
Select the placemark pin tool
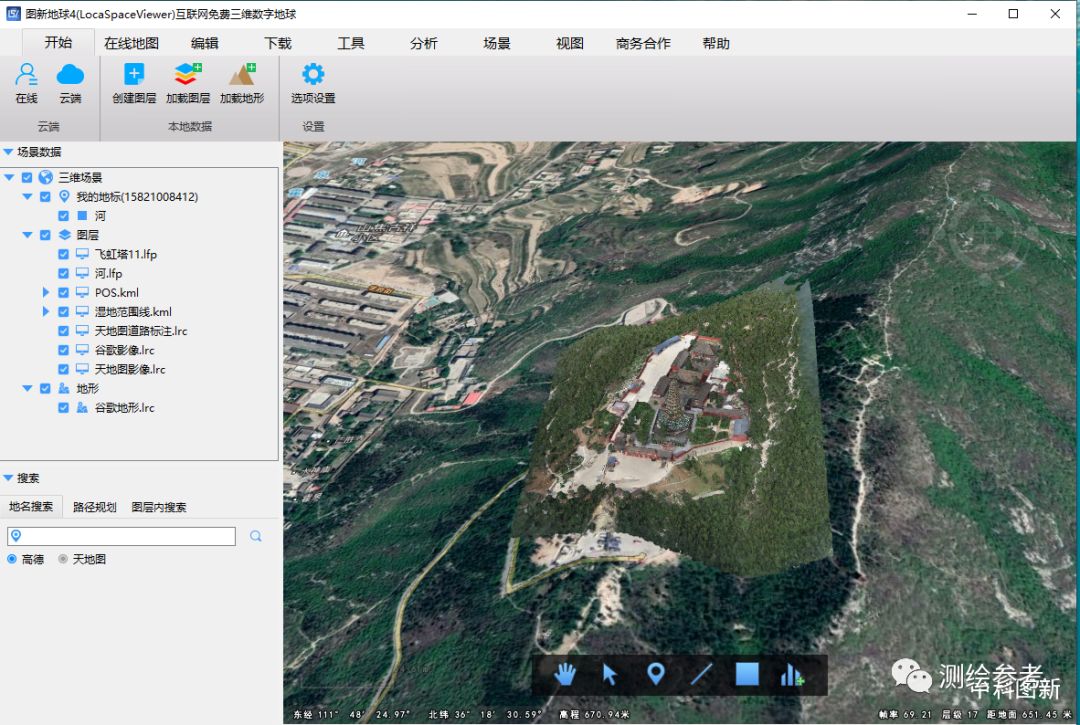(656, 674)
